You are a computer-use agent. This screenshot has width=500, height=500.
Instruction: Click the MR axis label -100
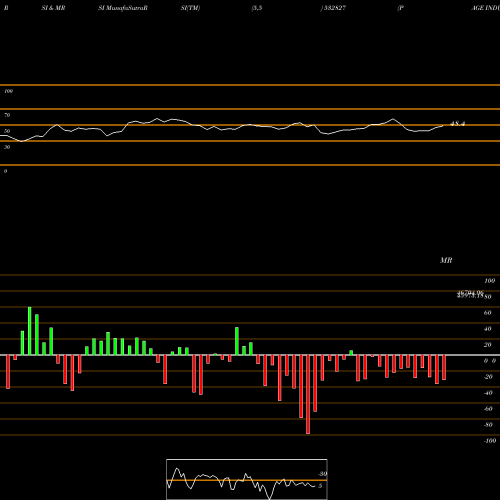[x=490, y=441]
